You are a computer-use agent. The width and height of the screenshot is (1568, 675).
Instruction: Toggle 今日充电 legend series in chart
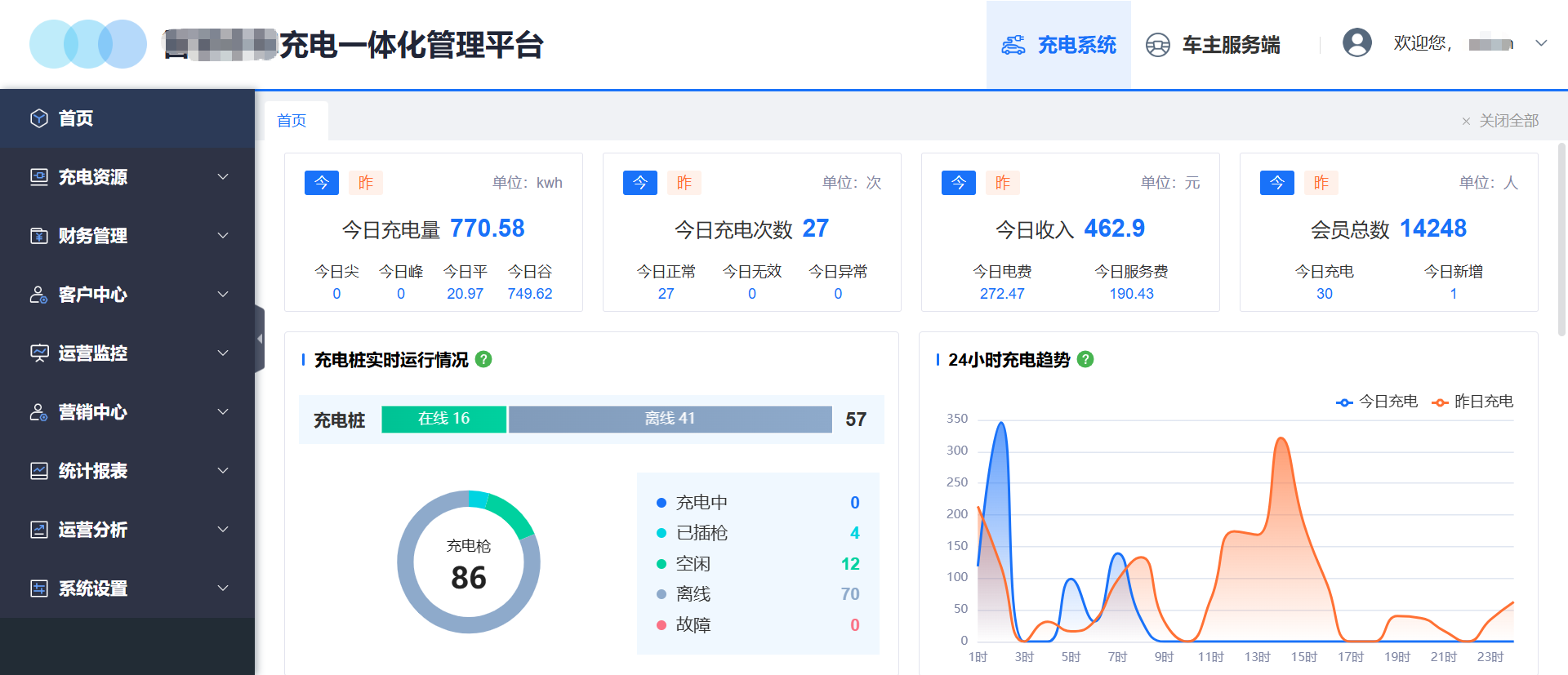click(1377, 402)
